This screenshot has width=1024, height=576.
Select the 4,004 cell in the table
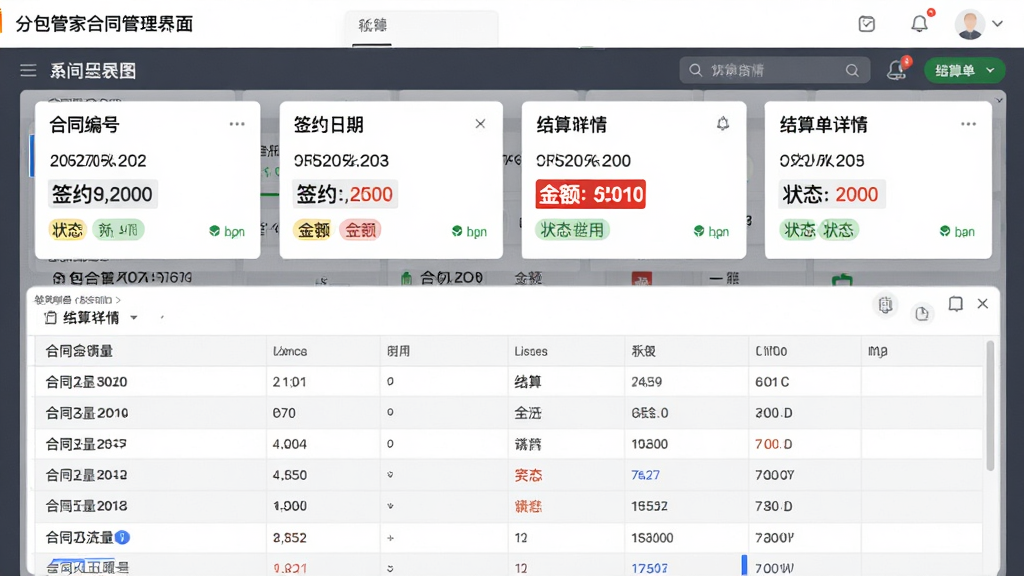click(x=289, y=444)
